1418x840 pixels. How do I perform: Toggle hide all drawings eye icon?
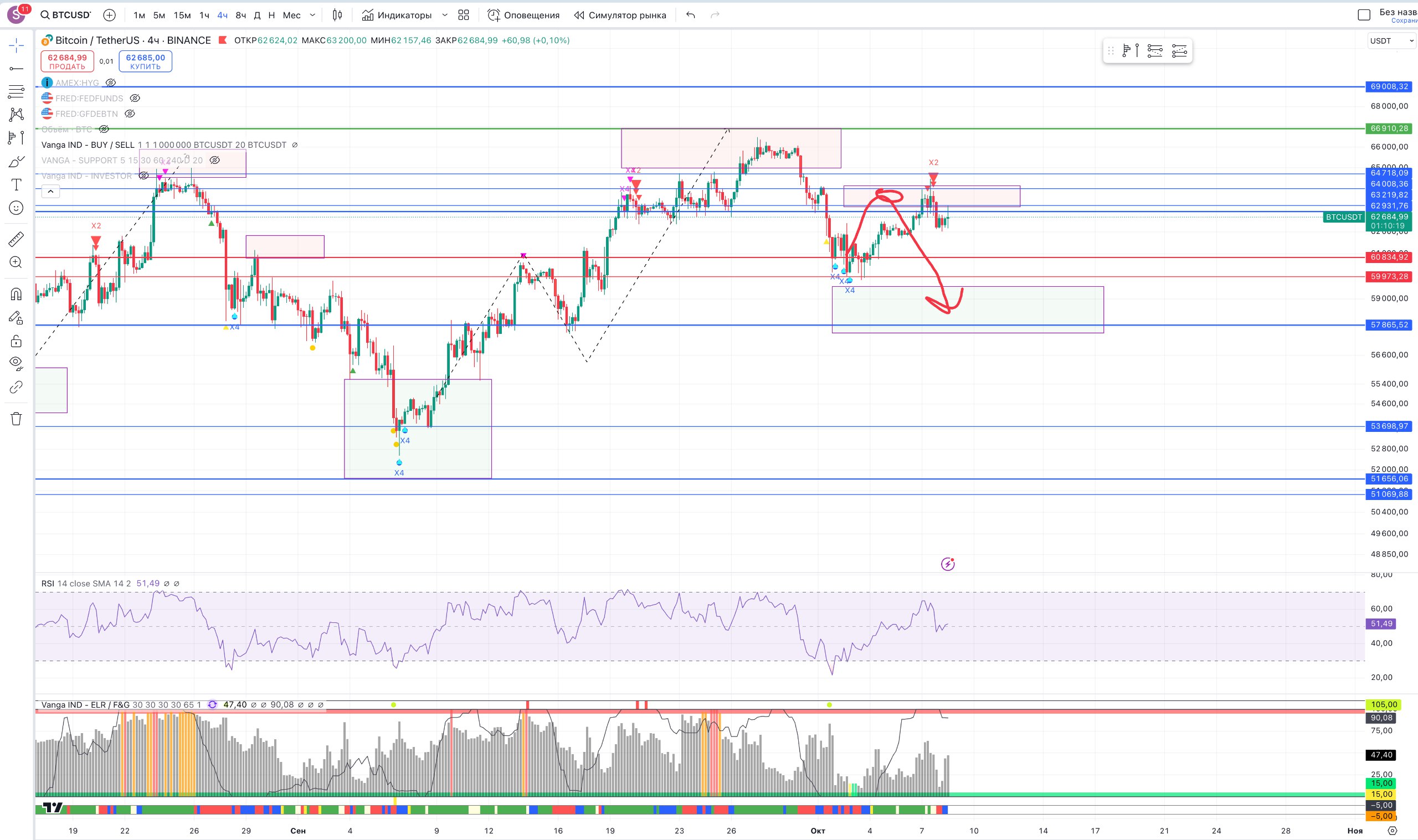(x=17, y=363)
